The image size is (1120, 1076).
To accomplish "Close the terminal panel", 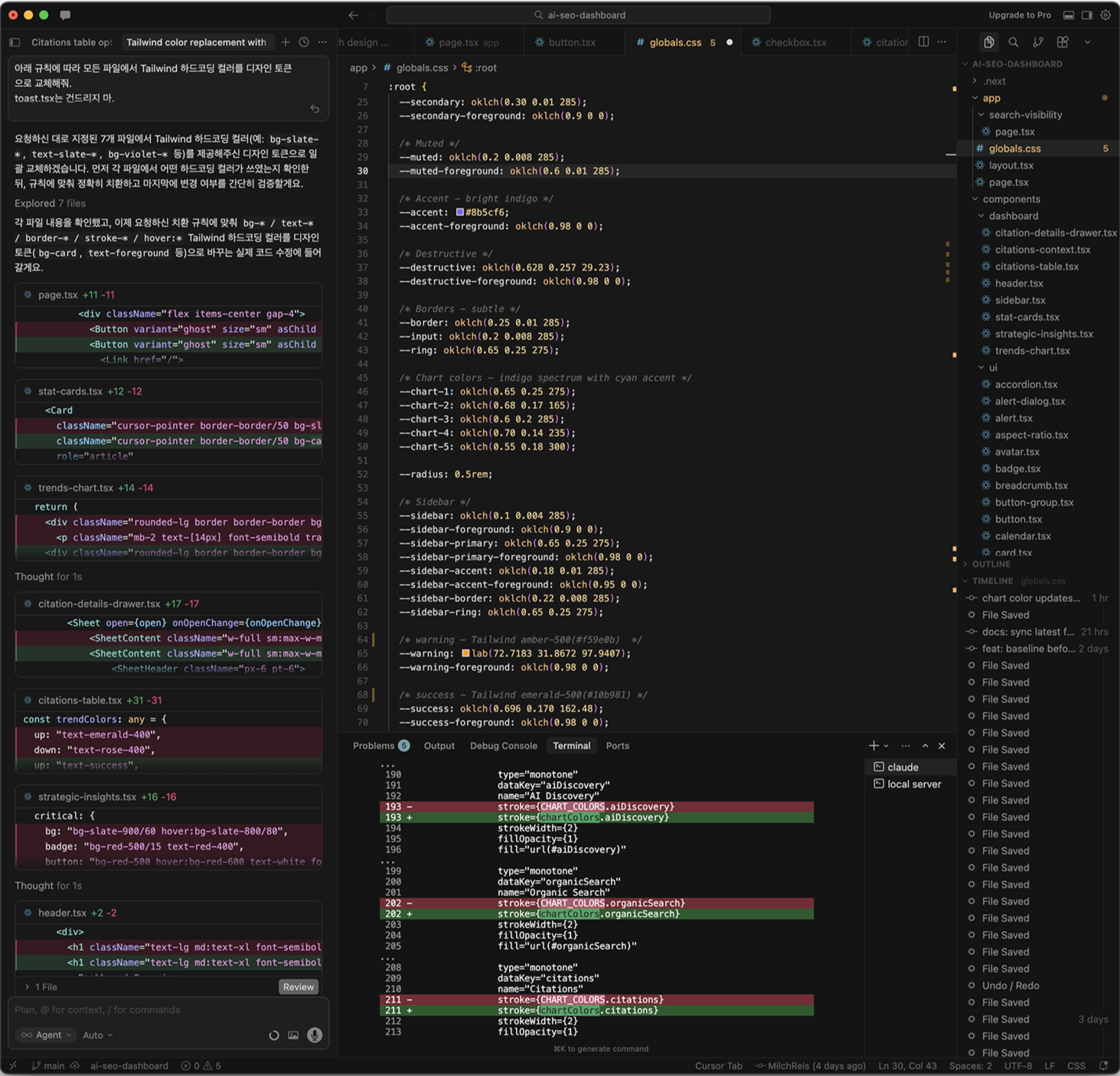I will pyautogui.click(x=942, y=746).
